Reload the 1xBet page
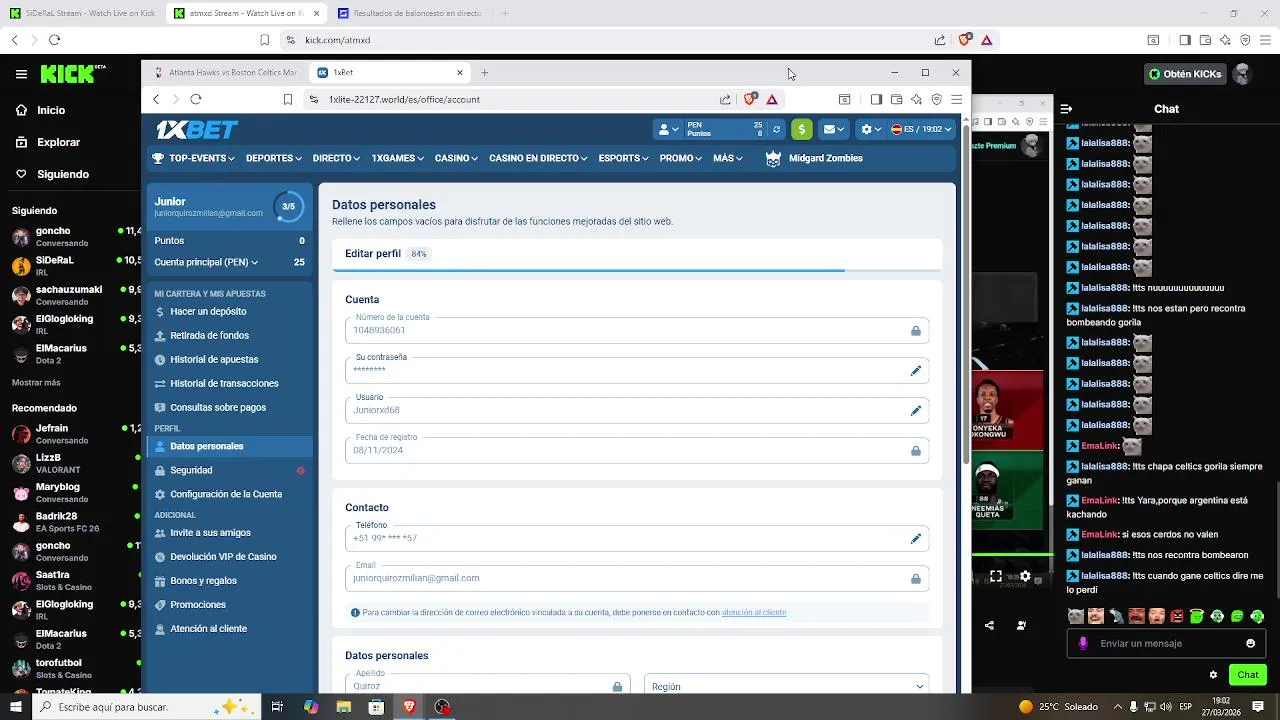 196,99
